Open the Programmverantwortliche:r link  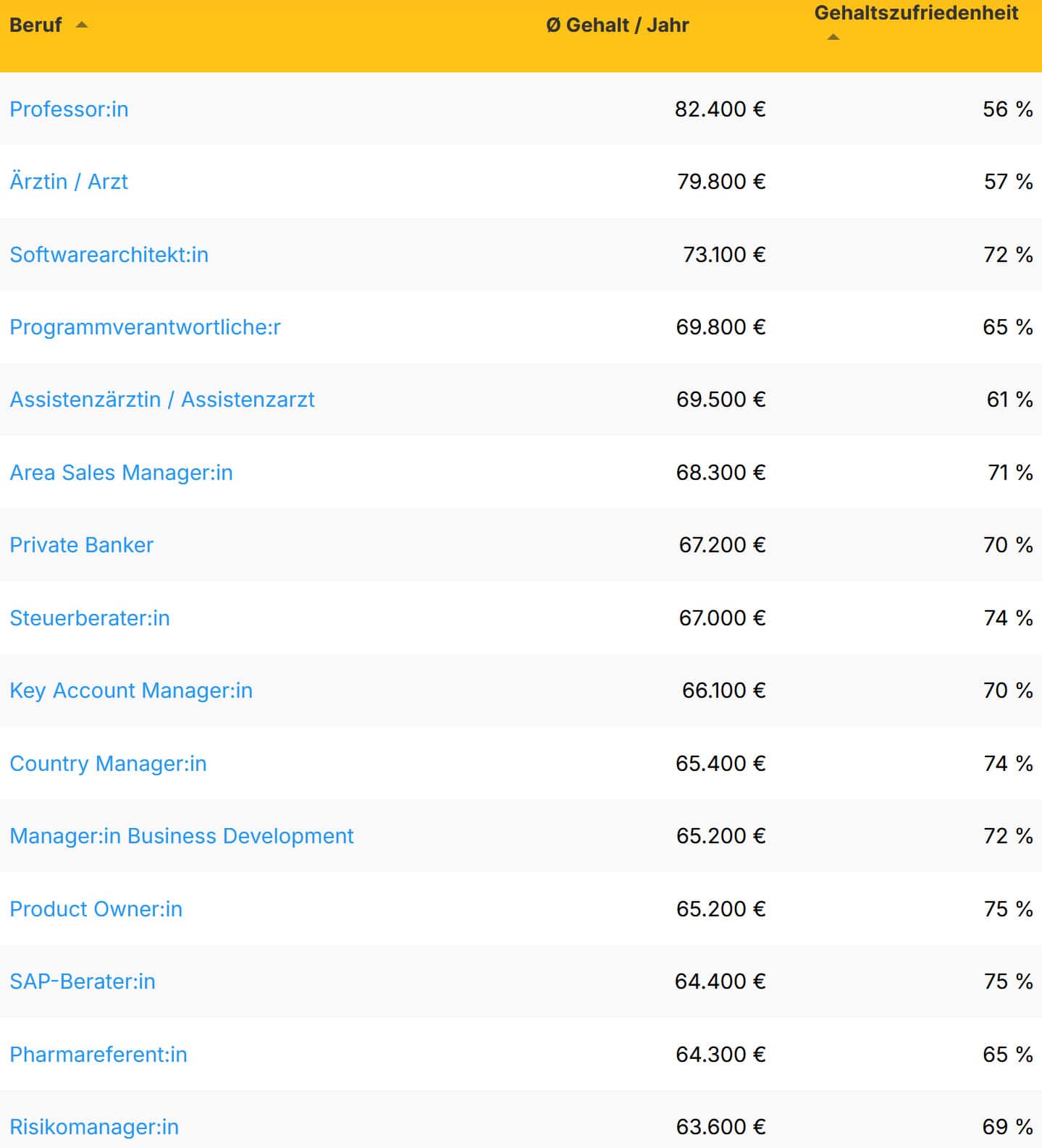(145, 327)
